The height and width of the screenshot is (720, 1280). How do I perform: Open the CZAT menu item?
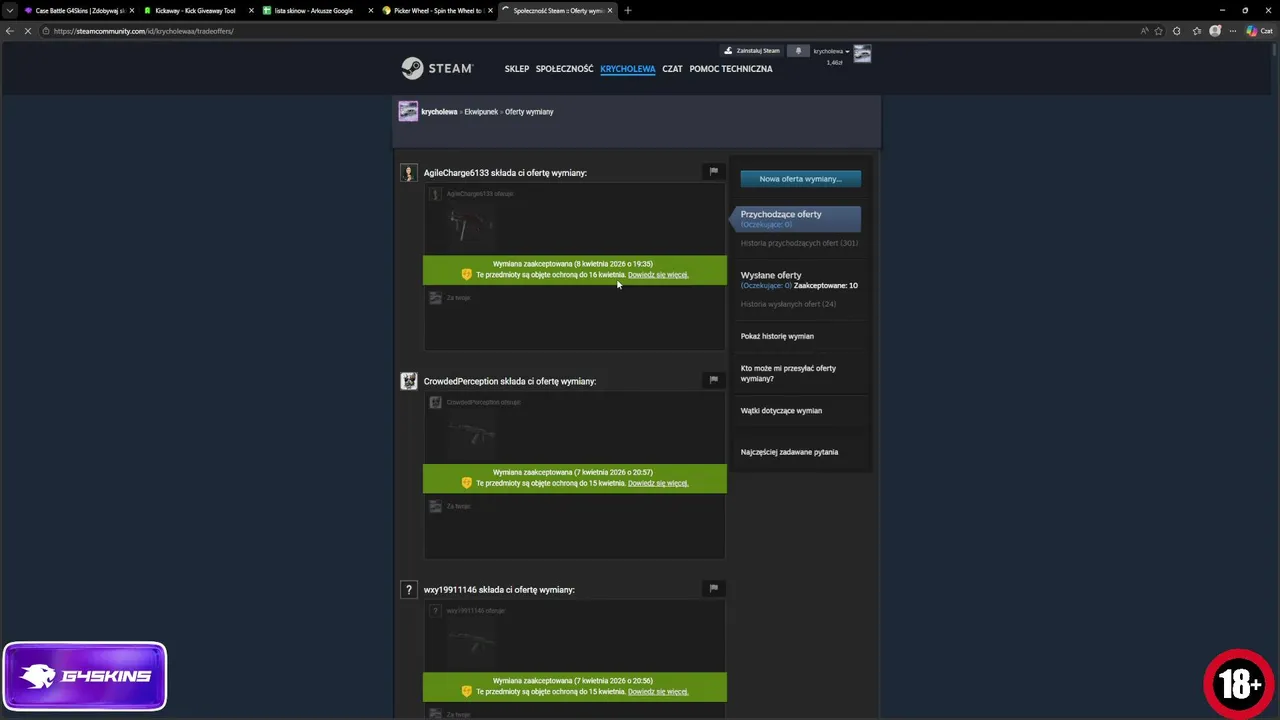pyautogui.click(x=672, y=69)
